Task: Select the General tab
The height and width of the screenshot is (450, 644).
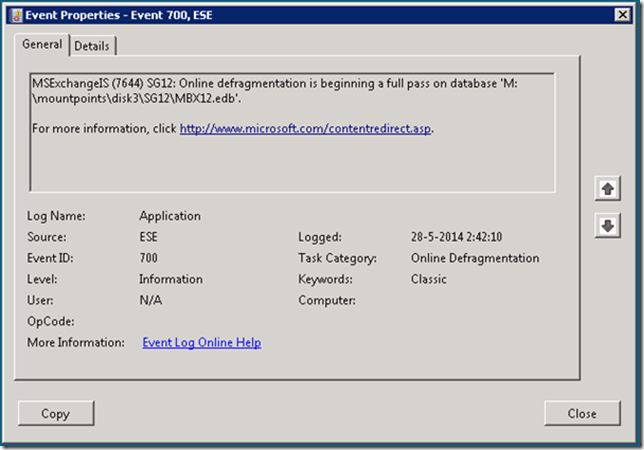Action: pyautogui.click(x=42, y=45)
